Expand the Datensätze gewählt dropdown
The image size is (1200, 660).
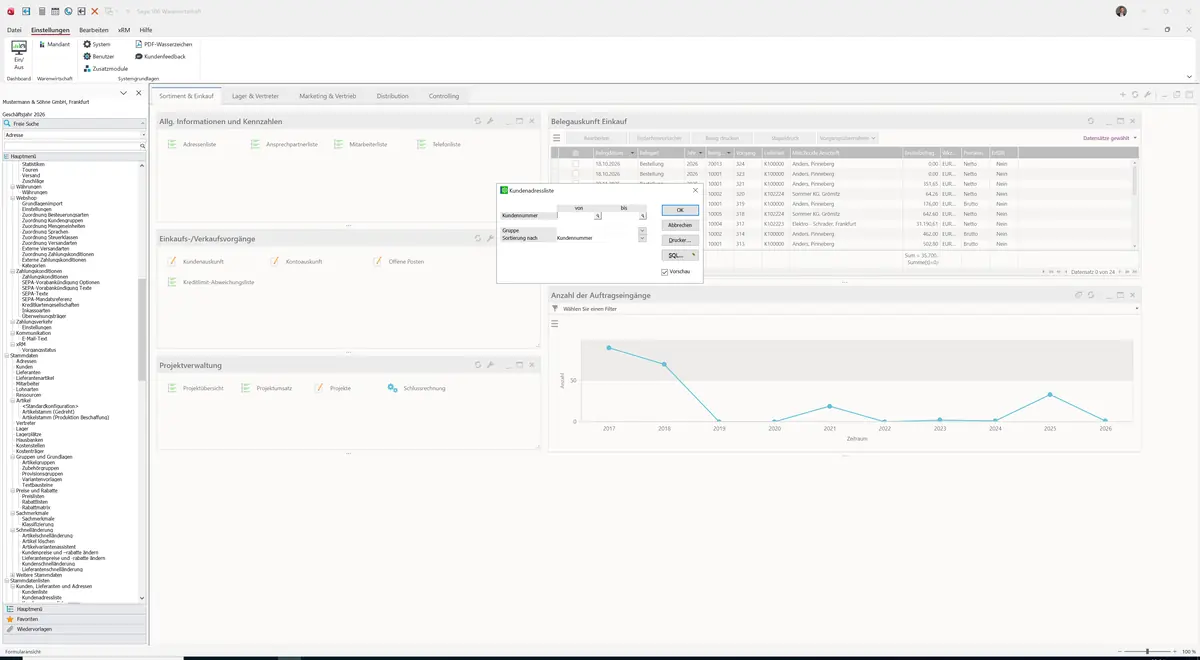[x=1110, y=137]
